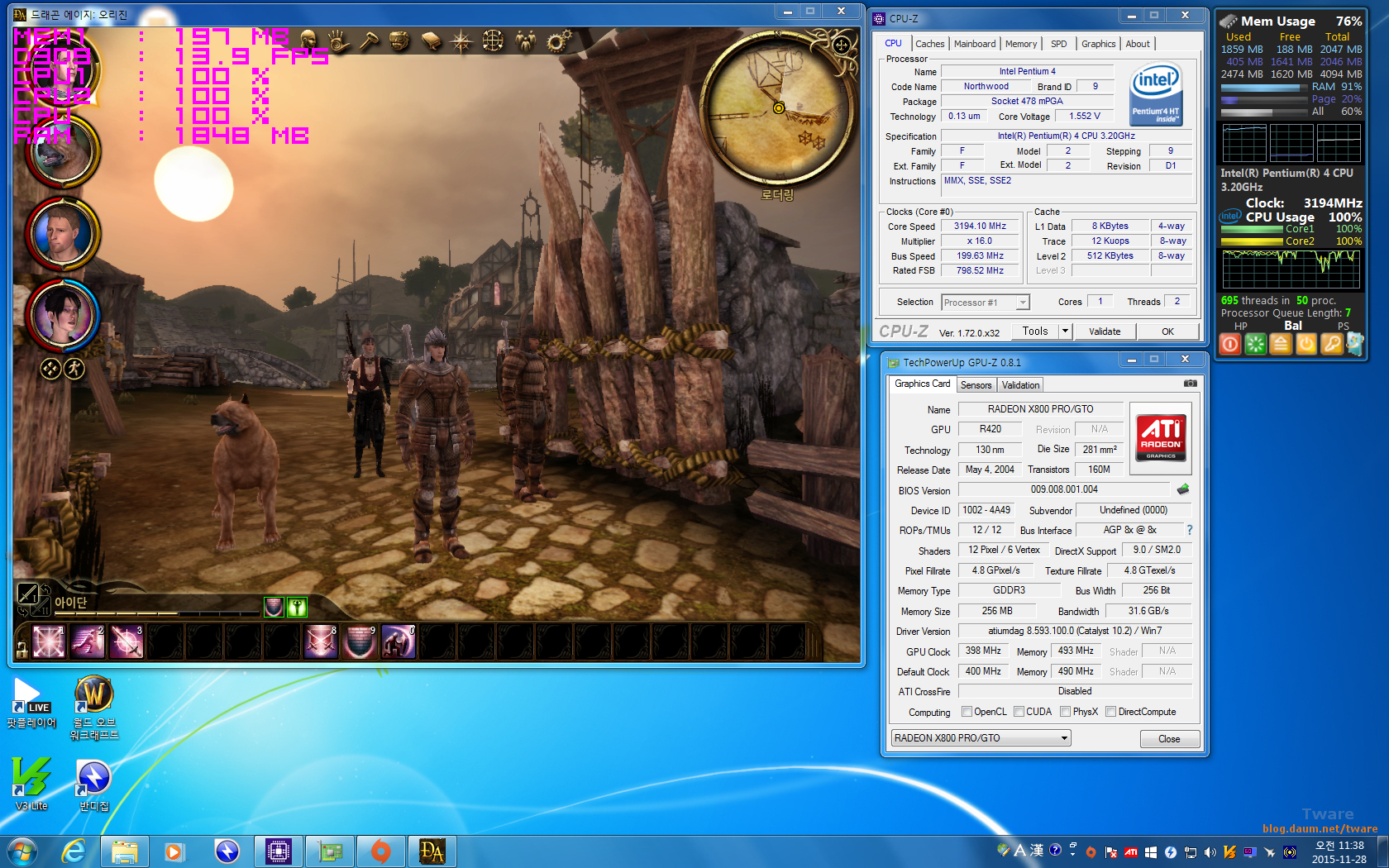
Task: Open the compass star map icon
Action: pyautogui.click(x=461, y=40)
